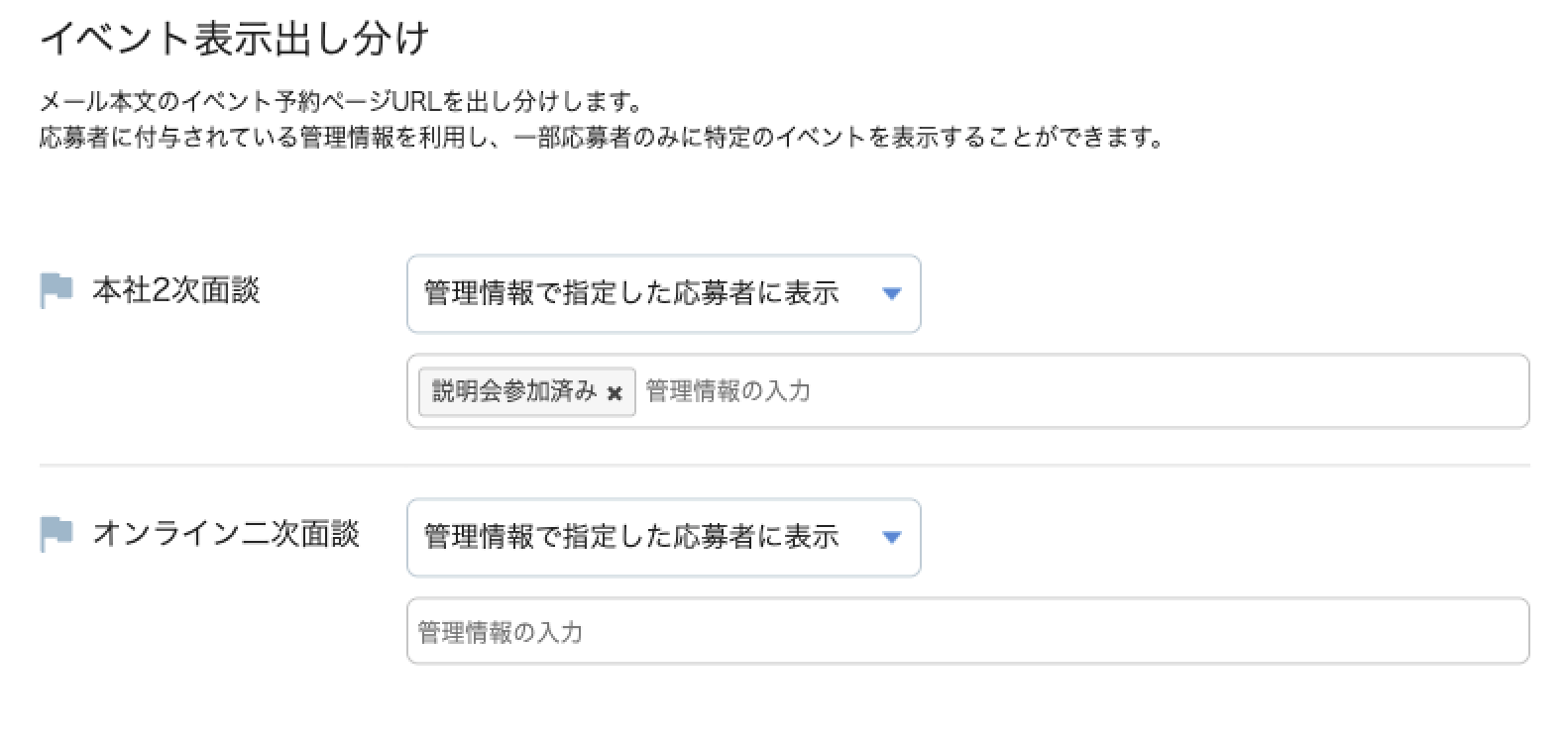The image size is (1568, 739).
Task: Remove the 説明会参加済み tag with its x
Action: 615,393
